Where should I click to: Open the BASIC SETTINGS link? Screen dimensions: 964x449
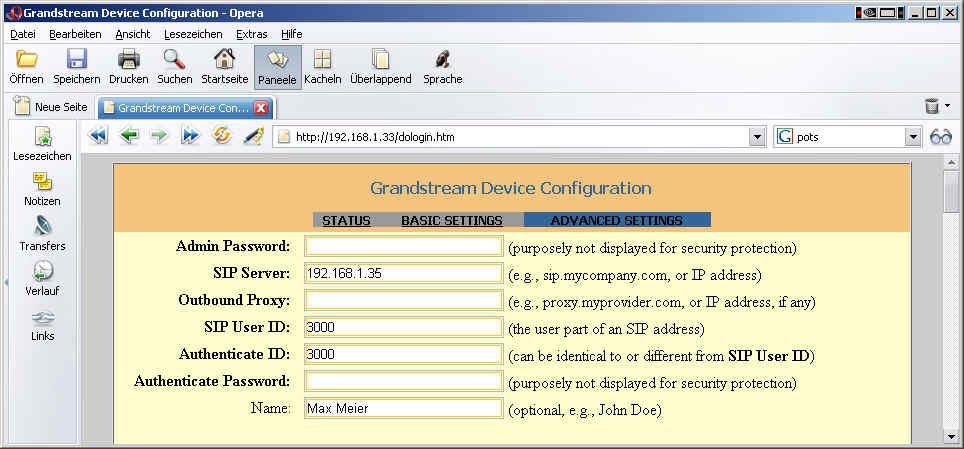point(452,220)
